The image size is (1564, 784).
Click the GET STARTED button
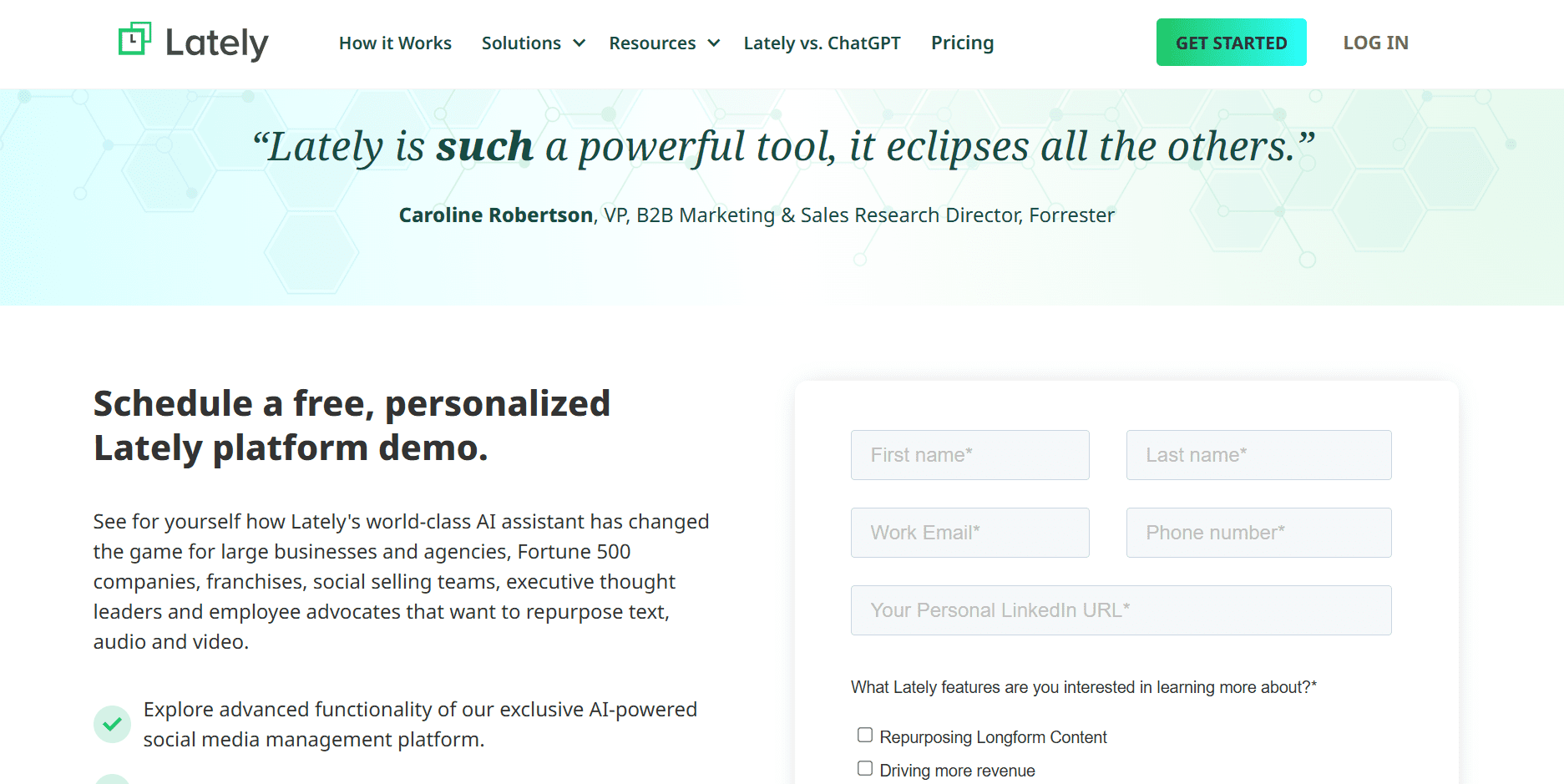pyautogui.click(x=1230, y=42)
